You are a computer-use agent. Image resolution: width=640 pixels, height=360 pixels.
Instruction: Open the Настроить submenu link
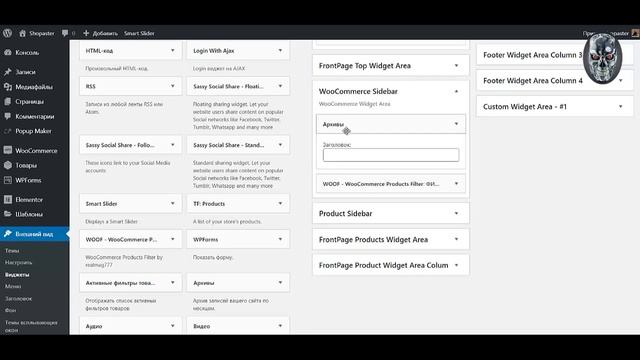tap(18, 262)
